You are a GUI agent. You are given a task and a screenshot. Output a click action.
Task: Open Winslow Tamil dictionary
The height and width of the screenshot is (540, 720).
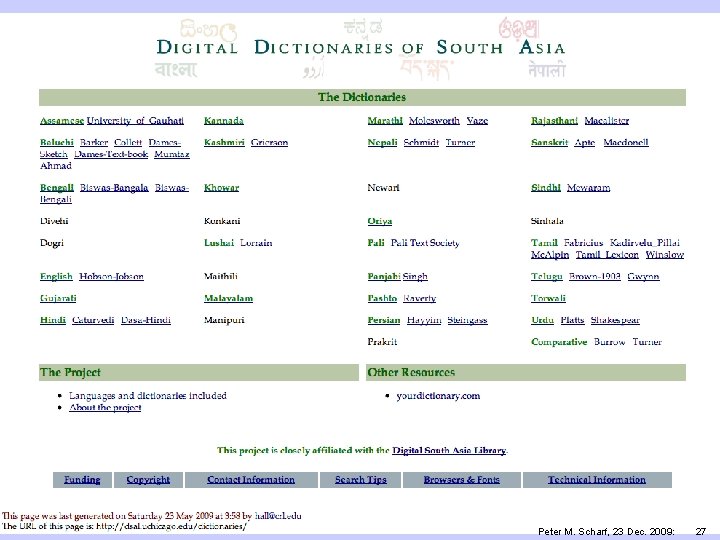[665, 255]
